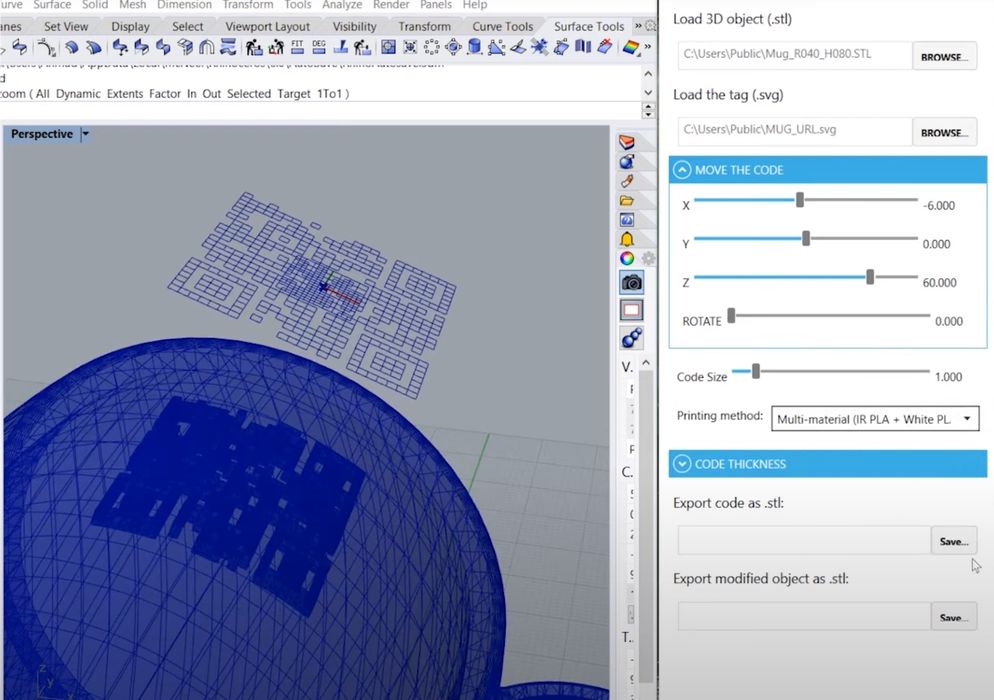Expand the CODE THICKNESS section
The height and width of the screenshot is (700, 994).
(x=683, y=464)
